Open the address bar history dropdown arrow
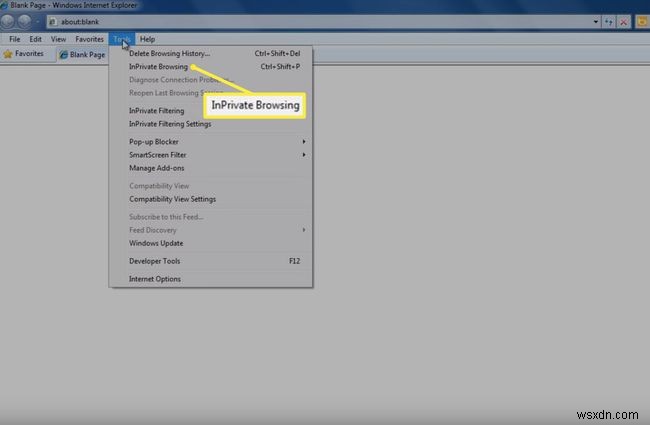The width and height of the screenshot is (650, 425). click(596, 22)
